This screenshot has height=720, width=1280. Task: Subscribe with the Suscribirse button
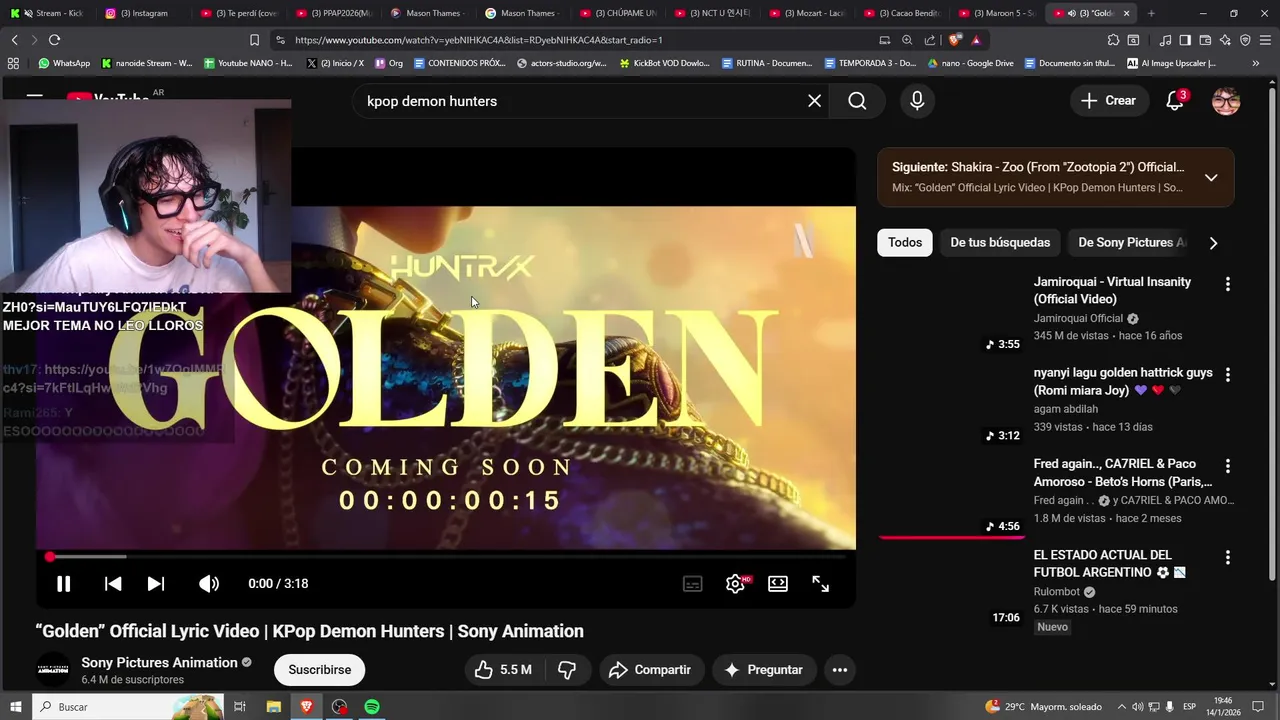pos(320,670)
